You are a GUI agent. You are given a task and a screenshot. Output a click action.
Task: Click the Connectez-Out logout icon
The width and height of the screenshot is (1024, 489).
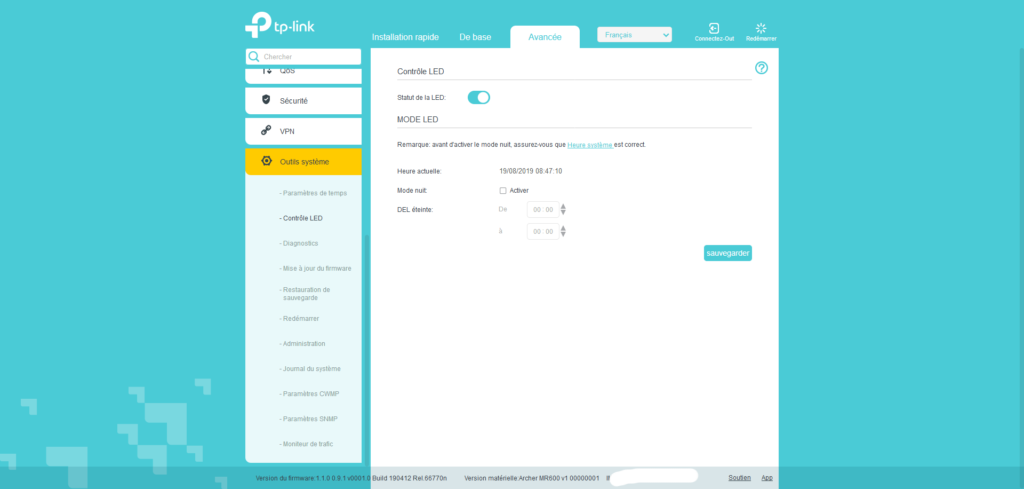(714, 28)
